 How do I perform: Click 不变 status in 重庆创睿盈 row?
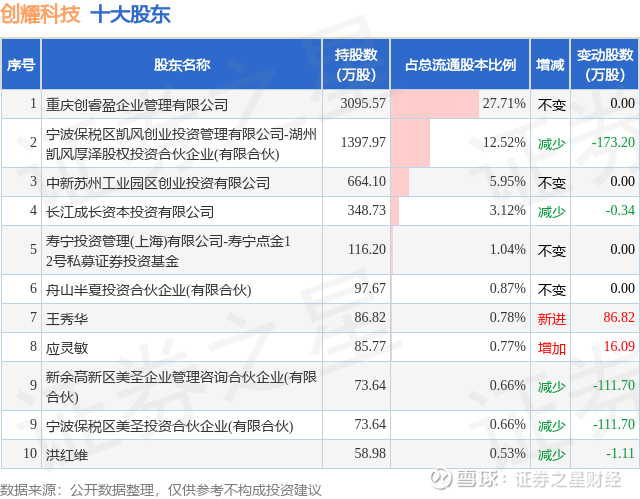coord(551,104)
